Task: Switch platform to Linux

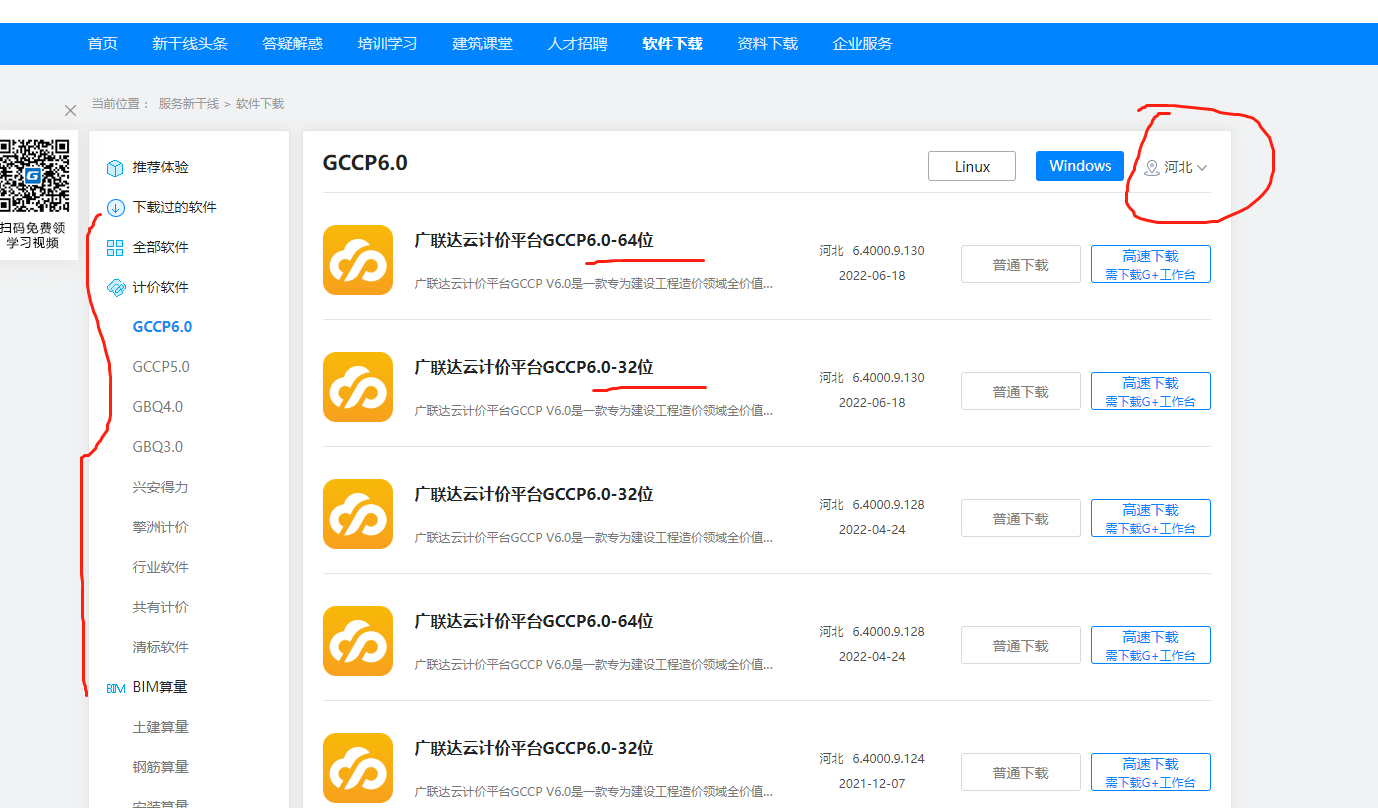Action: [x=972, y=166]
